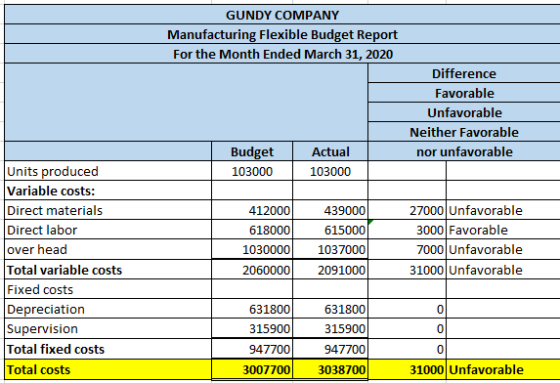560x383 pixels.
Task: Click total fixed budget 947700
Action: coord(252,349)
